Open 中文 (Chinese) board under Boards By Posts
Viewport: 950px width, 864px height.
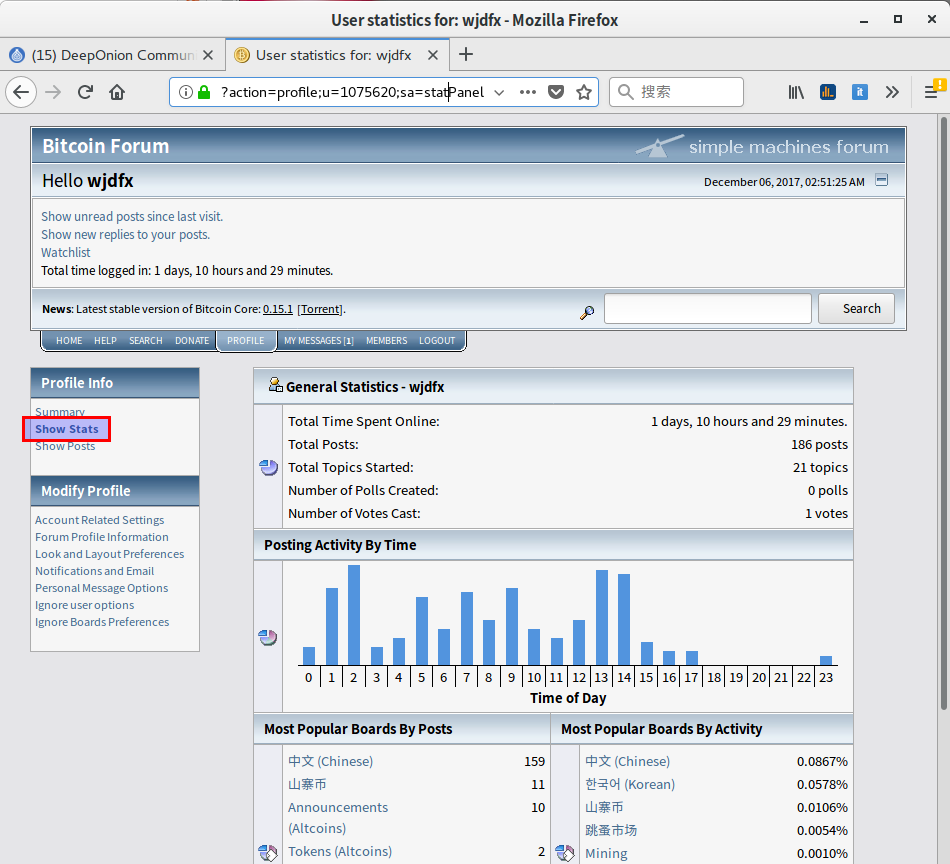(x=330, y=761)
